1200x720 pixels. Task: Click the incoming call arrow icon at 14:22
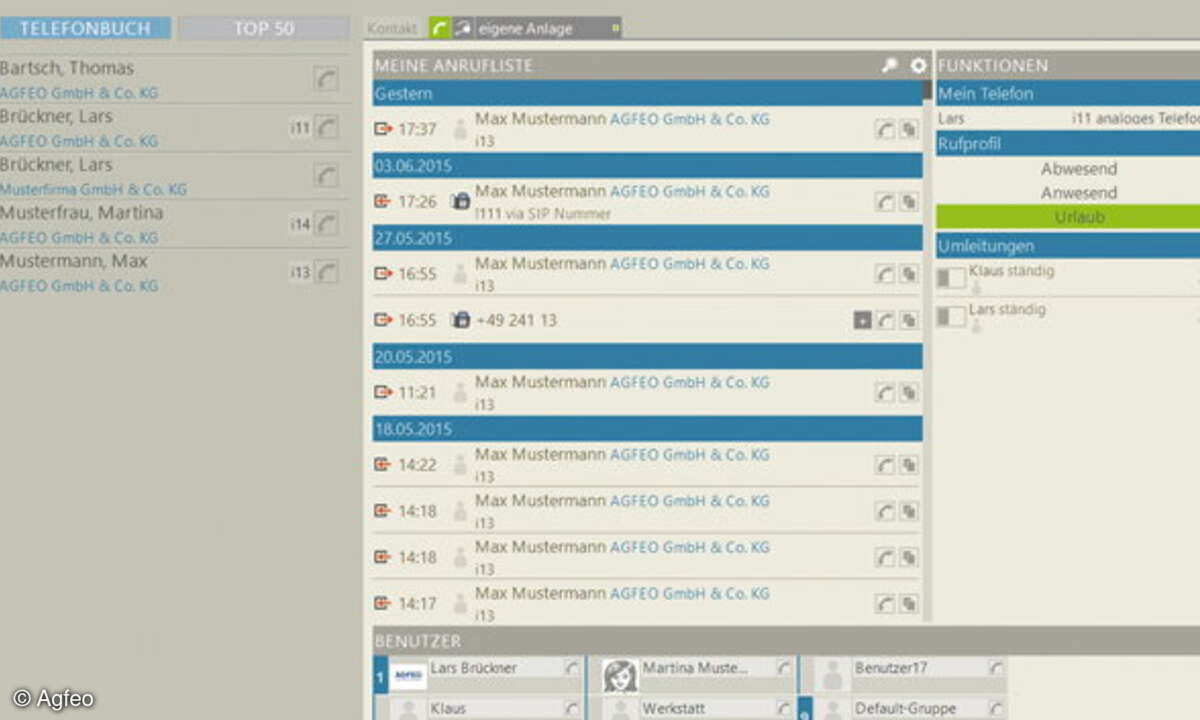383,465
